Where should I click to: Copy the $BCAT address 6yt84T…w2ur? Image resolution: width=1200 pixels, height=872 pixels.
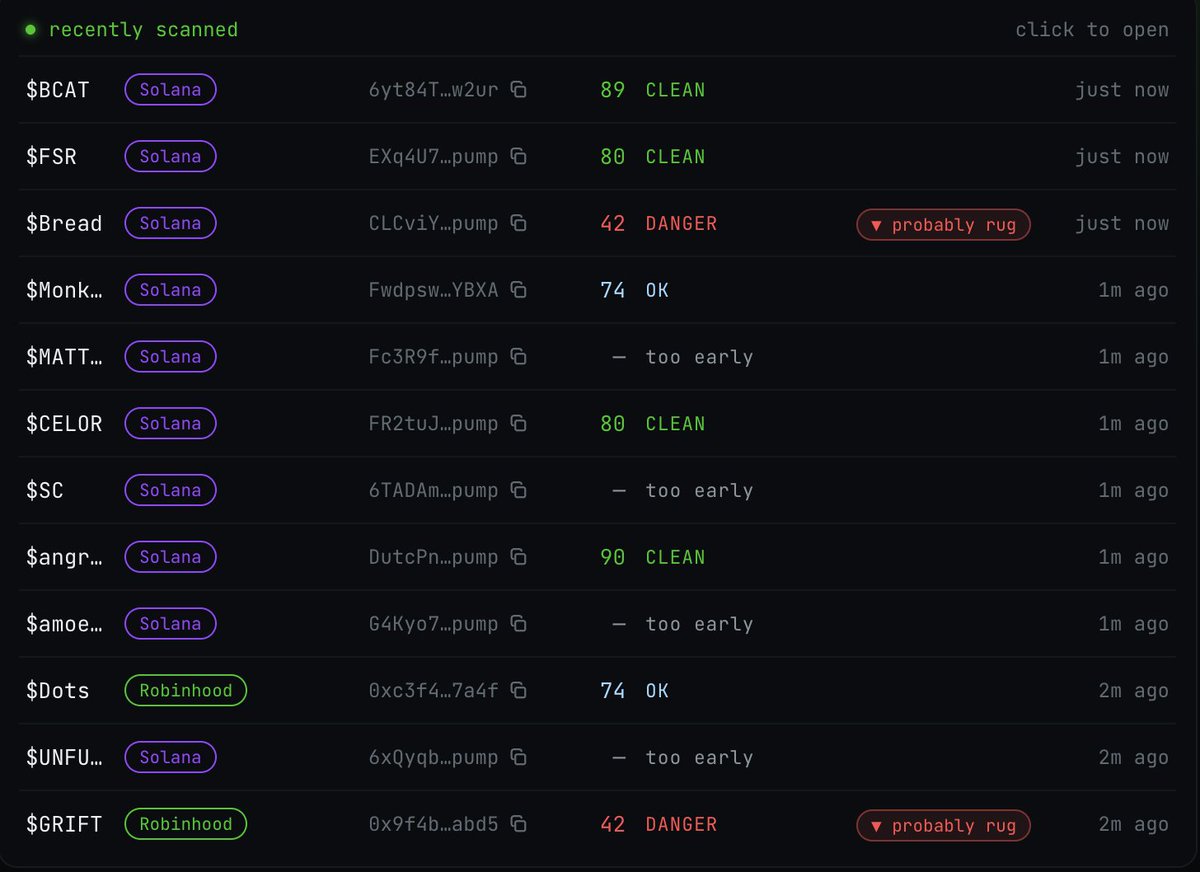tap(518, 89)
